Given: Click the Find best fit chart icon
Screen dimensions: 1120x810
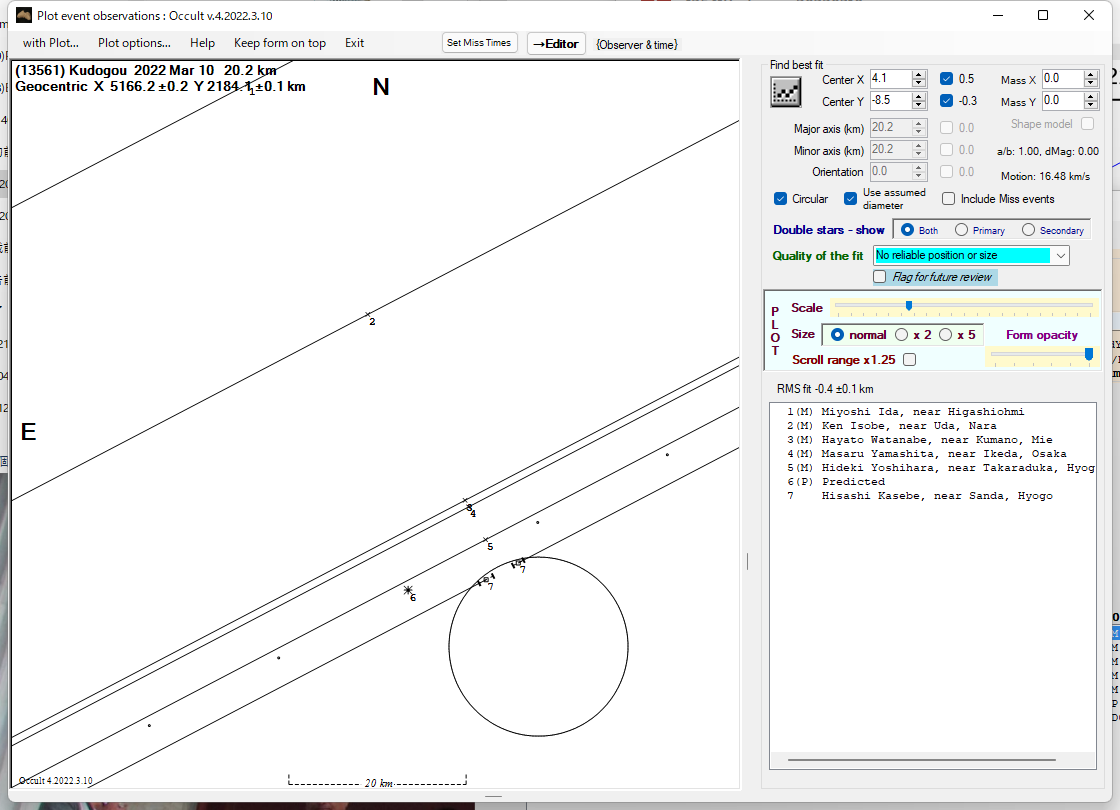Looking at the screenshot, I should (786, 91).
